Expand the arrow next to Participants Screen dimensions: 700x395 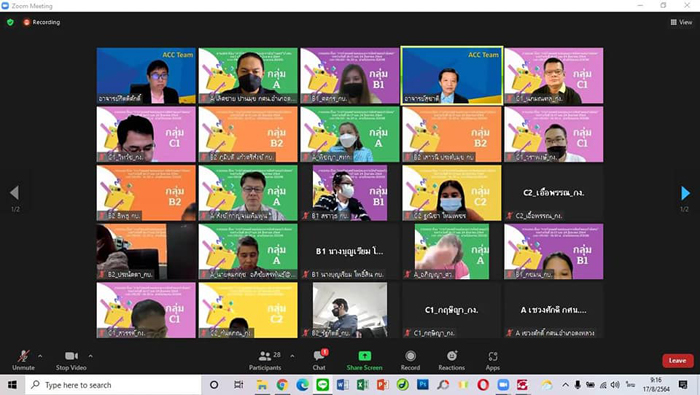[x=292, y=356]
